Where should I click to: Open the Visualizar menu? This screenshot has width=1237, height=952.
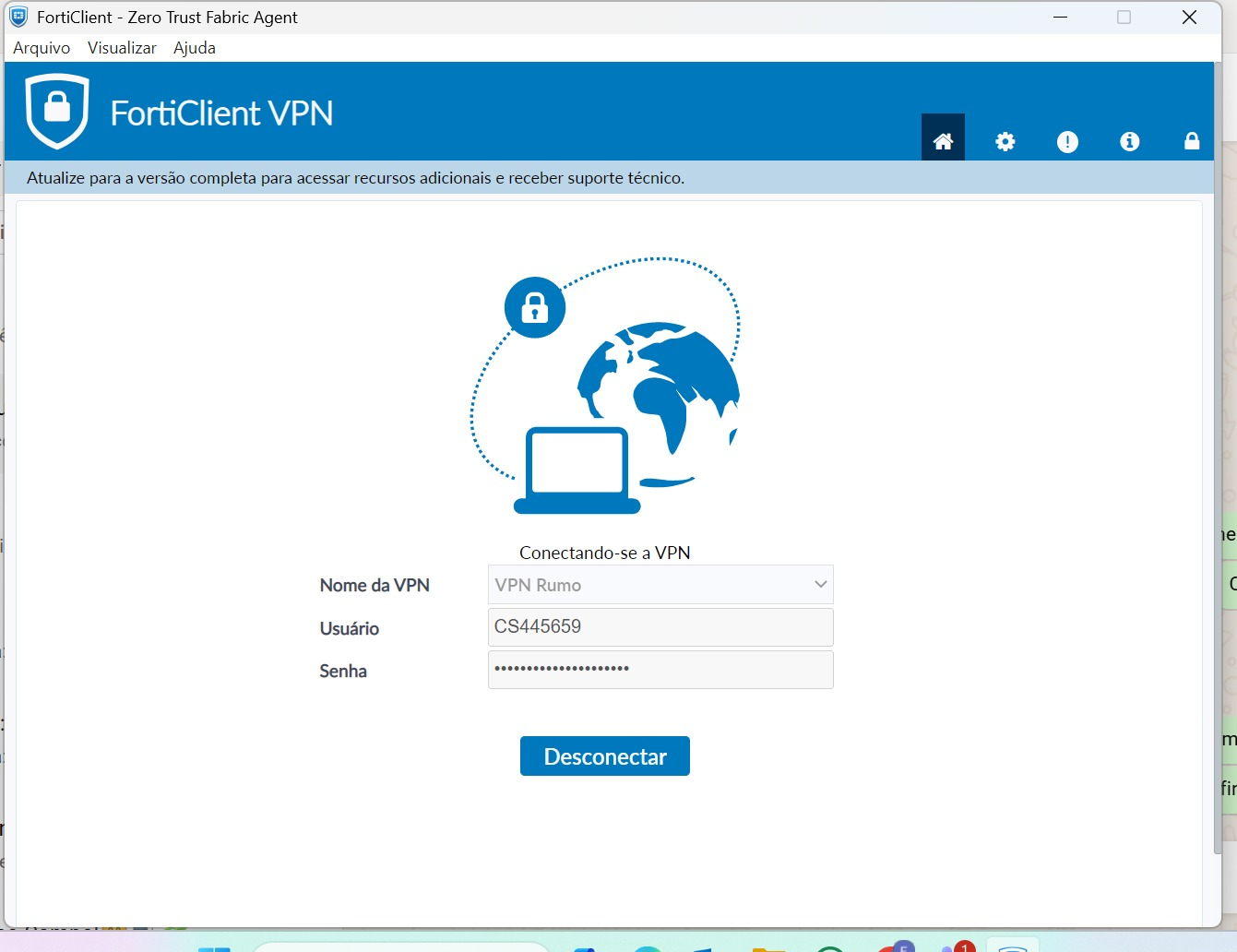click(x=122, y=48)
